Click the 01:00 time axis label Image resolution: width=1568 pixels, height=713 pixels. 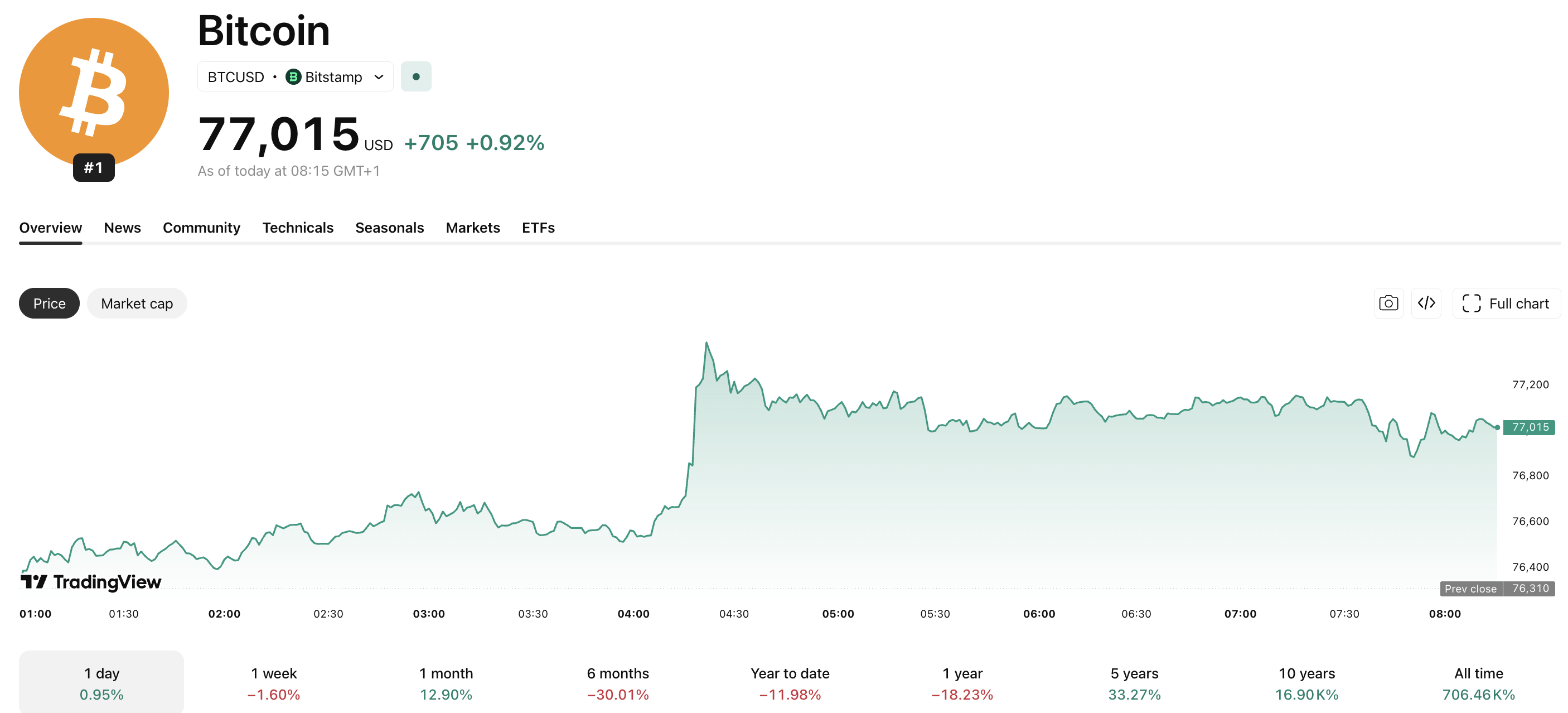[35, 614]
